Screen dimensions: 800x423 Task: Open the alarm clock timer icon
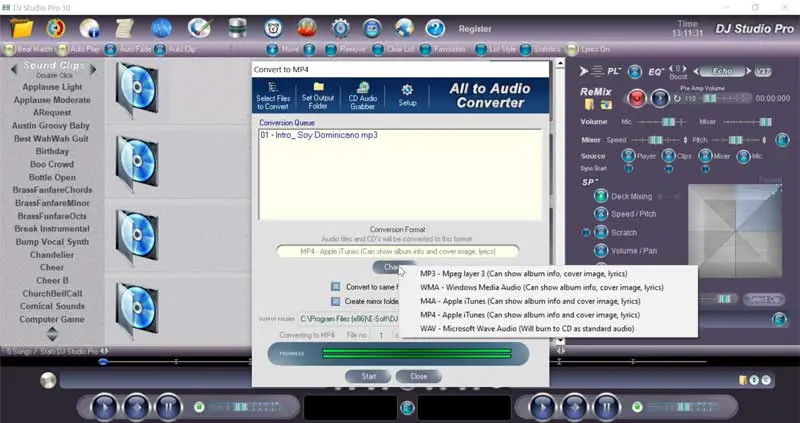273,28
